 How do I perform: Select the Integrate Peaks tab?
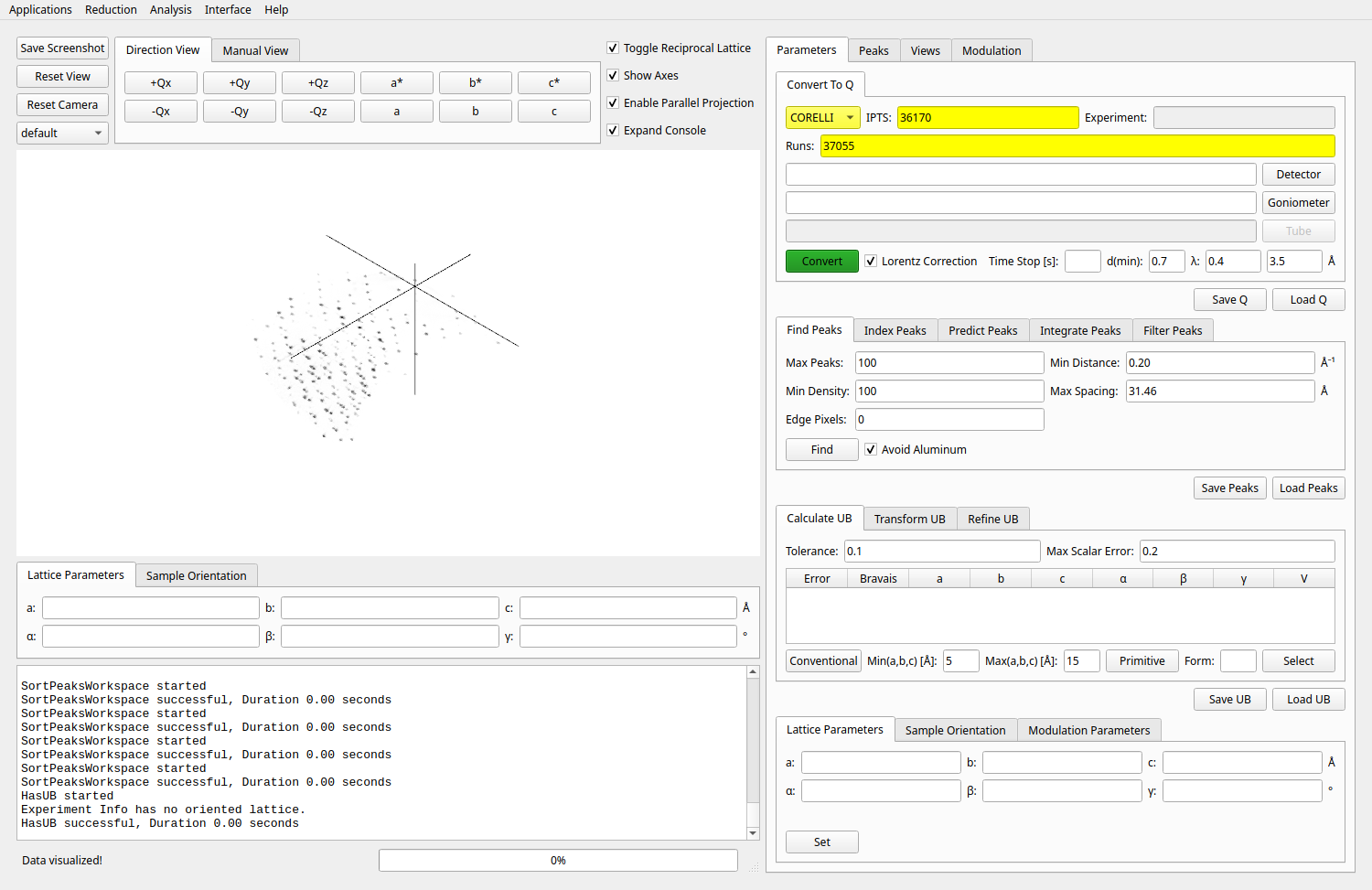(x=1080, y=330)
